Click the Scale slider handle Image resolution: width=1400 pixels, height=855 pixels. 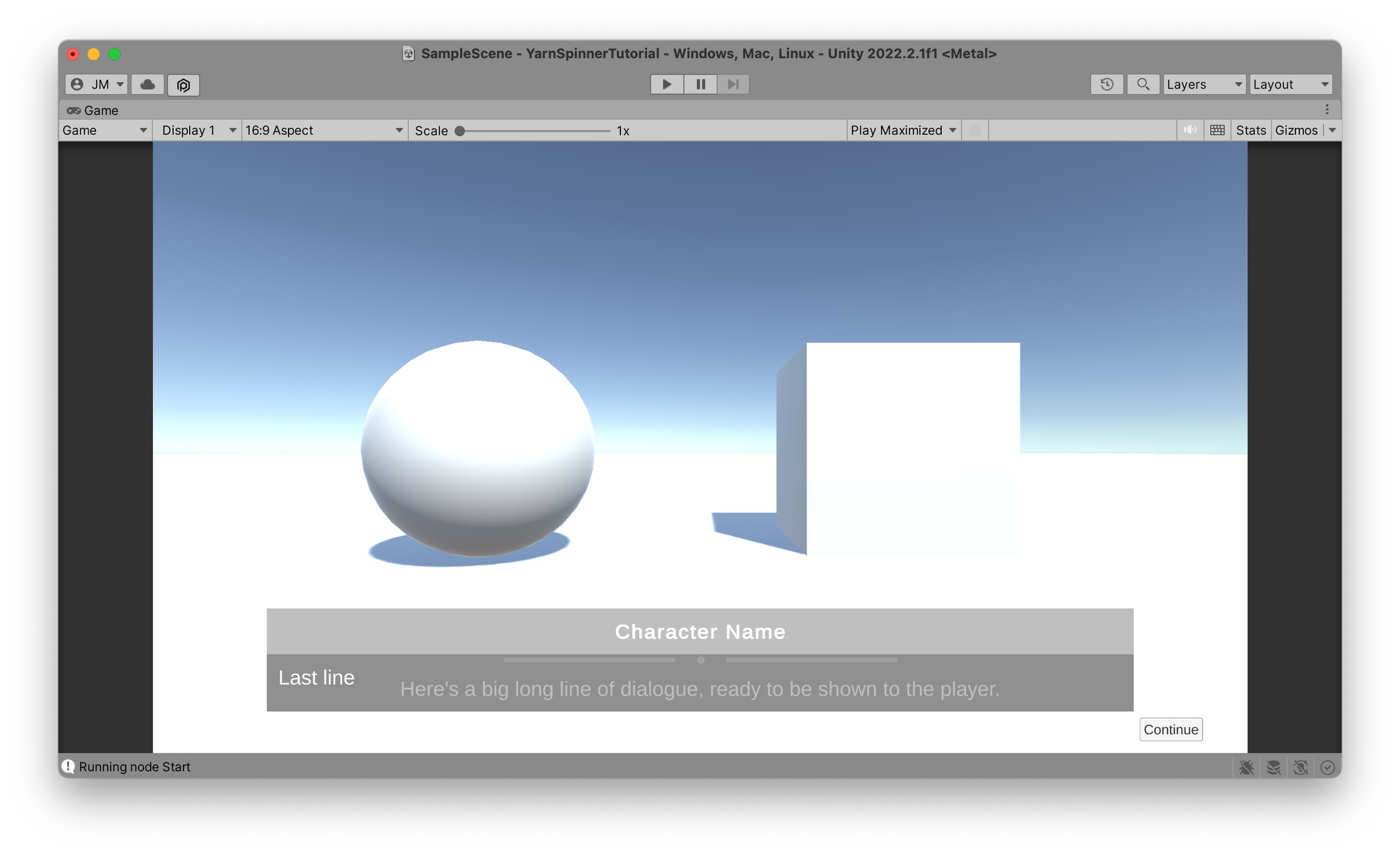click(460, 131)
